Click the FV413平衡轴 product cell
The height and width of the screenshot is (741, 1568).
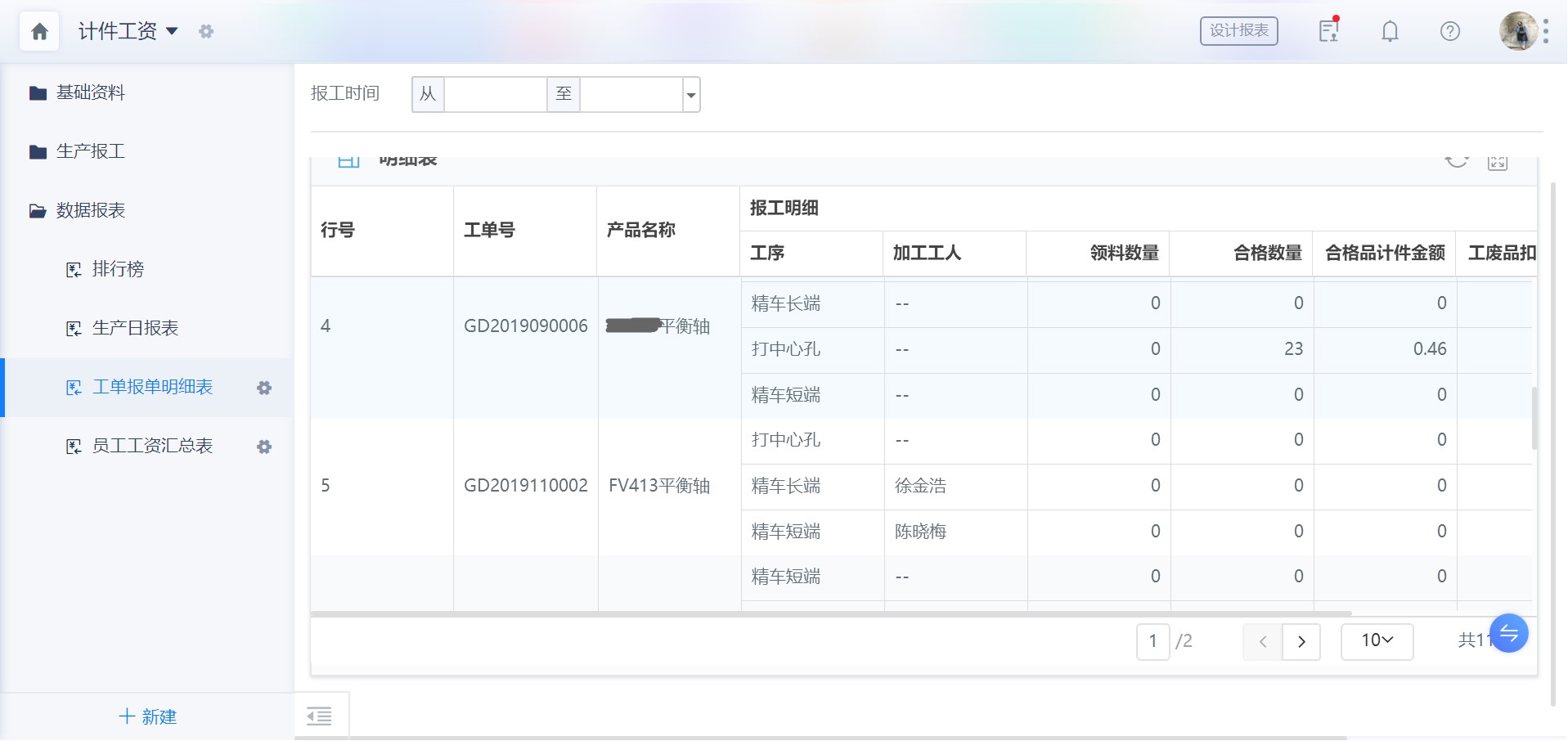coord(659,486)
